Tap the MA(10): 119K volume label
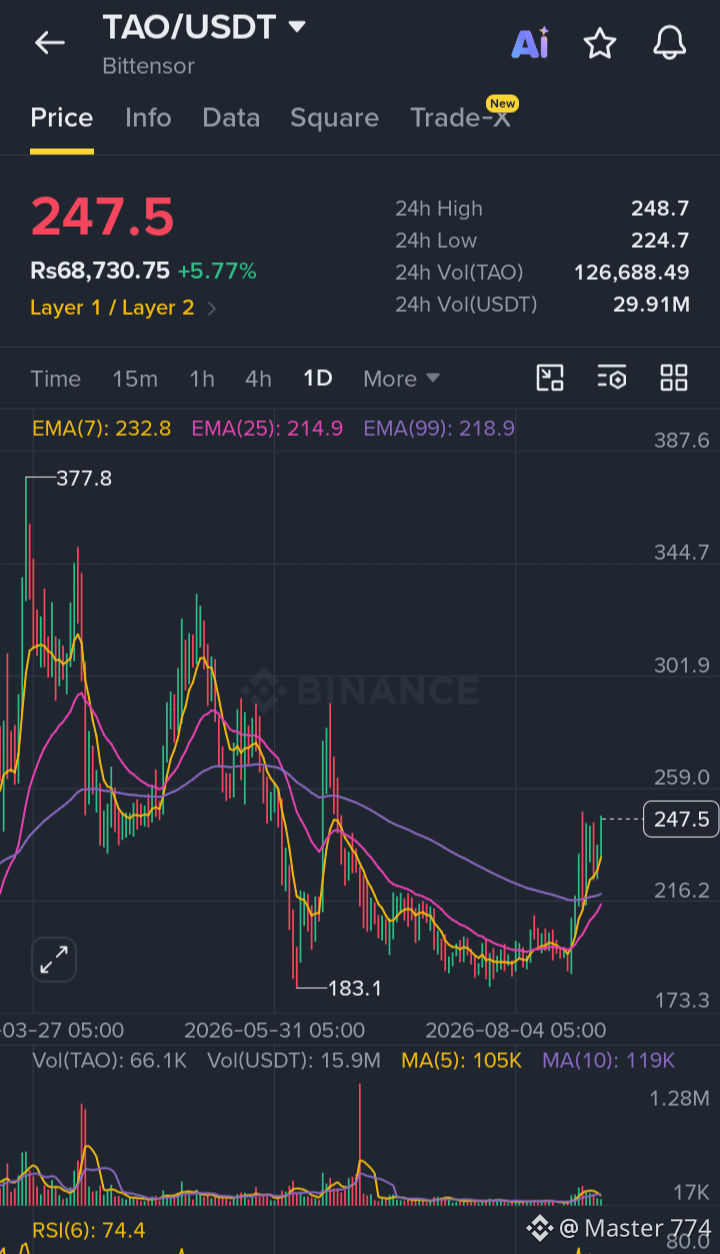Image resolution: width=720 pixels, height=1254 pixels. click(608, 1060)
